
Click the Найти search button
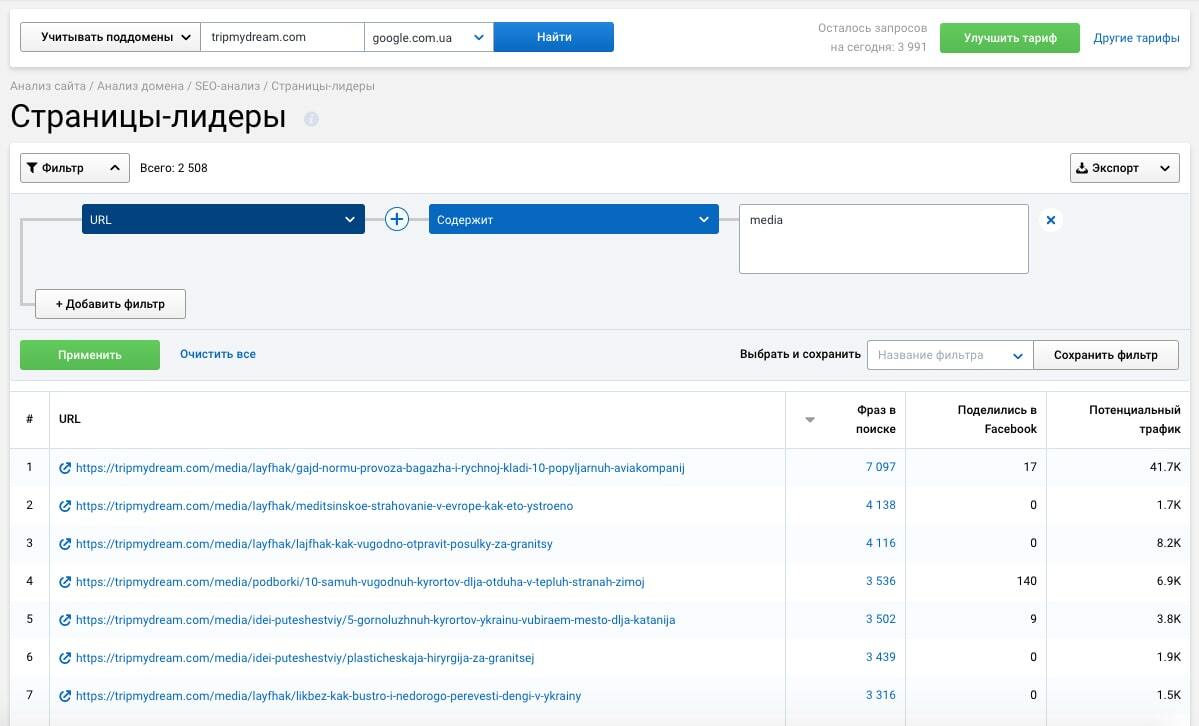[554, 37]
